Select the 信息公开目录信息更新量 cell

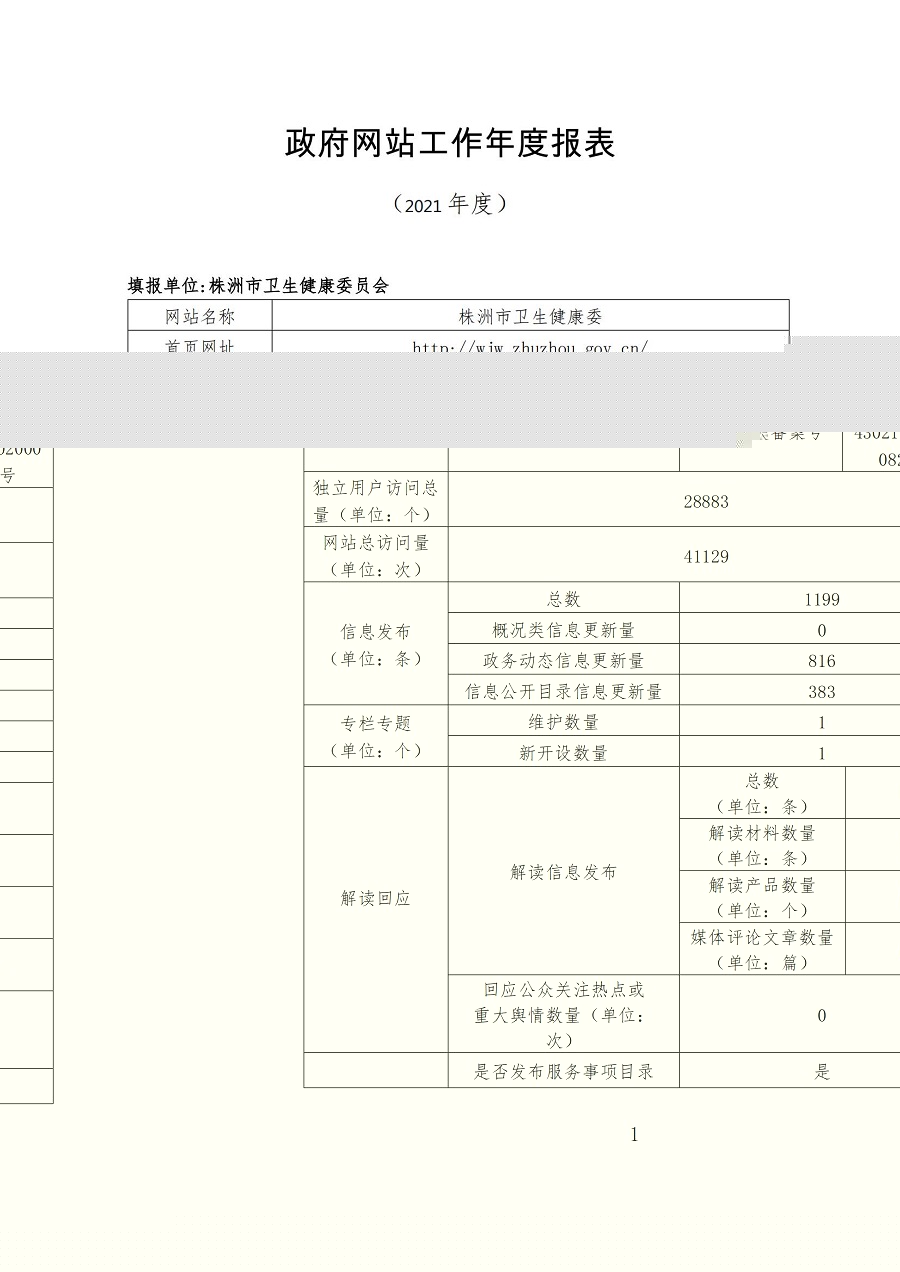564,691
